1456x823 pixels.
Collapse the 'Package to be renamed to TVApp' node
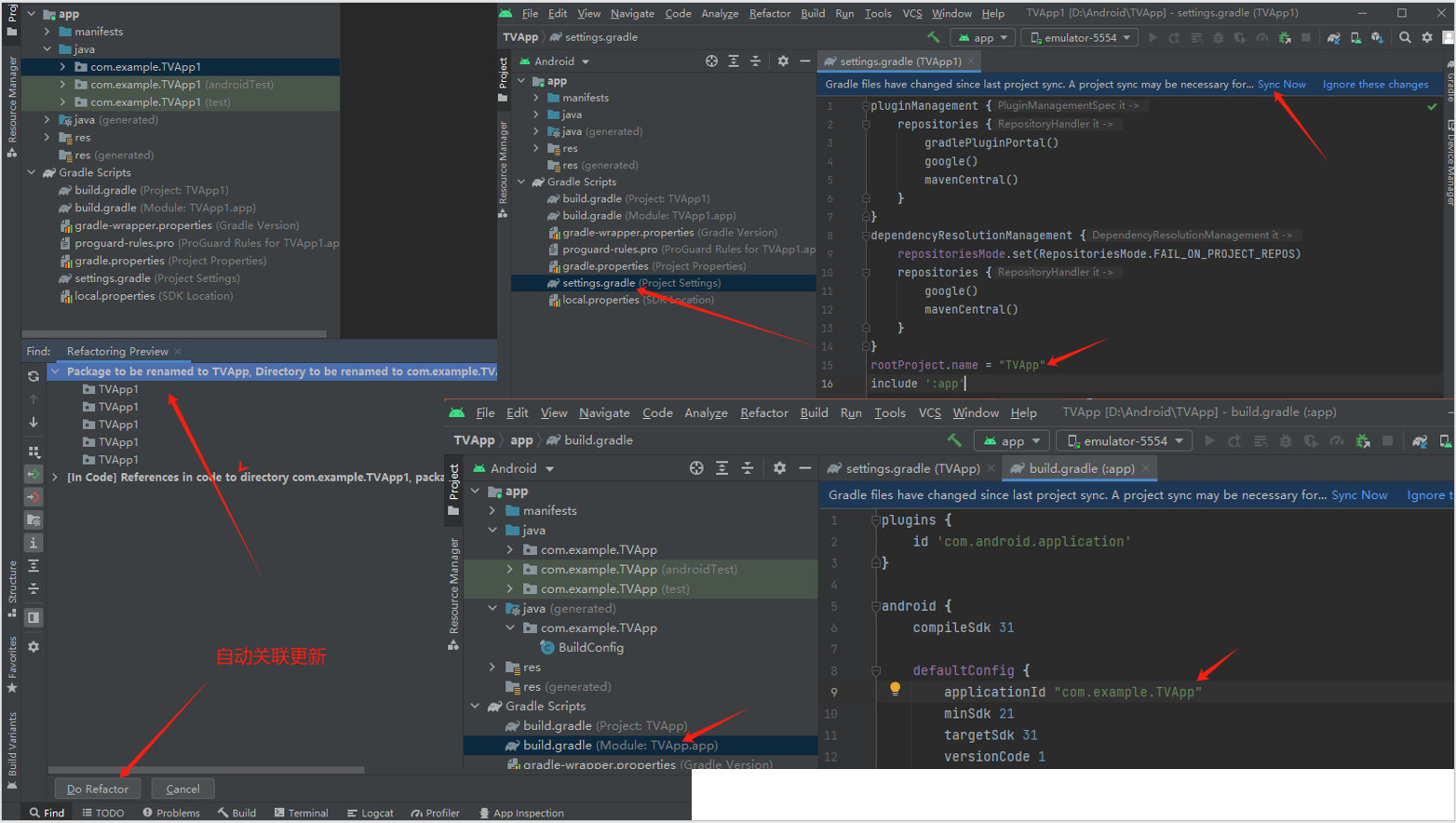click(x=55, y=371)
